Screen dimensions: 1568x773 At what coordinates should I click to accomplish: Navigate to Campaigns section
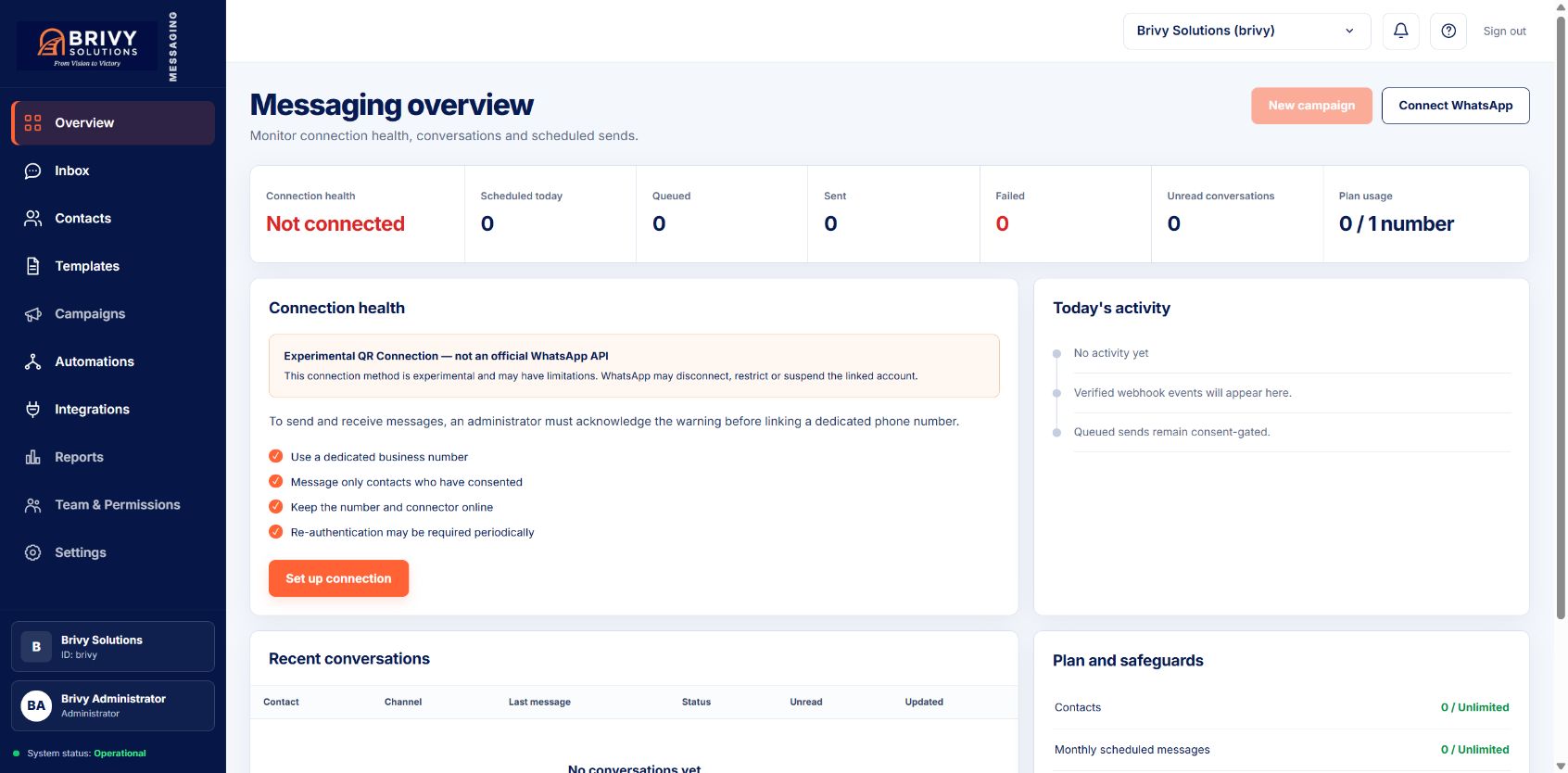pos(113,313)
